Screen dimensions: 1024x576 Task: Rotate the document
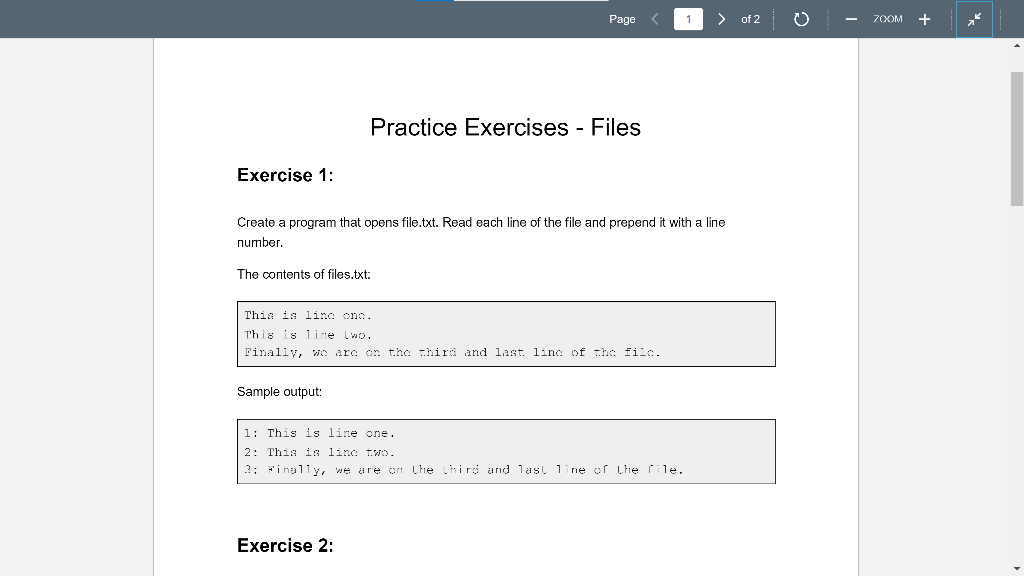point(801,18)
